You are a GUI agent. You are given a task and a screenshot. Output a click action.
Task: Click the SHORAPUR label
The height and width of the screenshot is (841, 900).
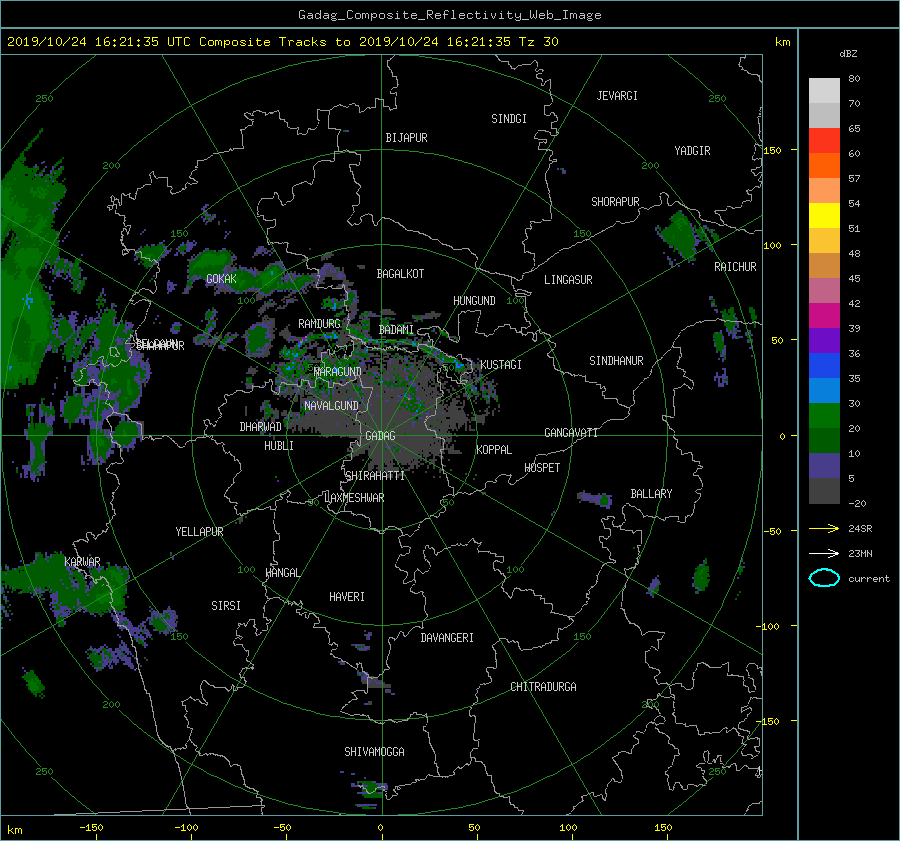point(615,202)
